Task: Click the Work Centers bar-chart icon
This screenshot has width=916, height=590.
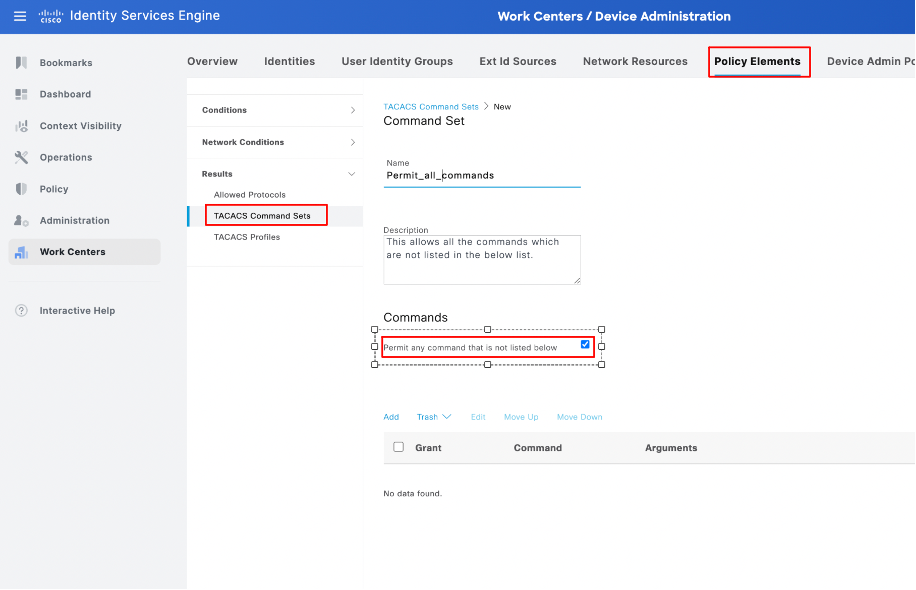Action: [x=22, y=252]
